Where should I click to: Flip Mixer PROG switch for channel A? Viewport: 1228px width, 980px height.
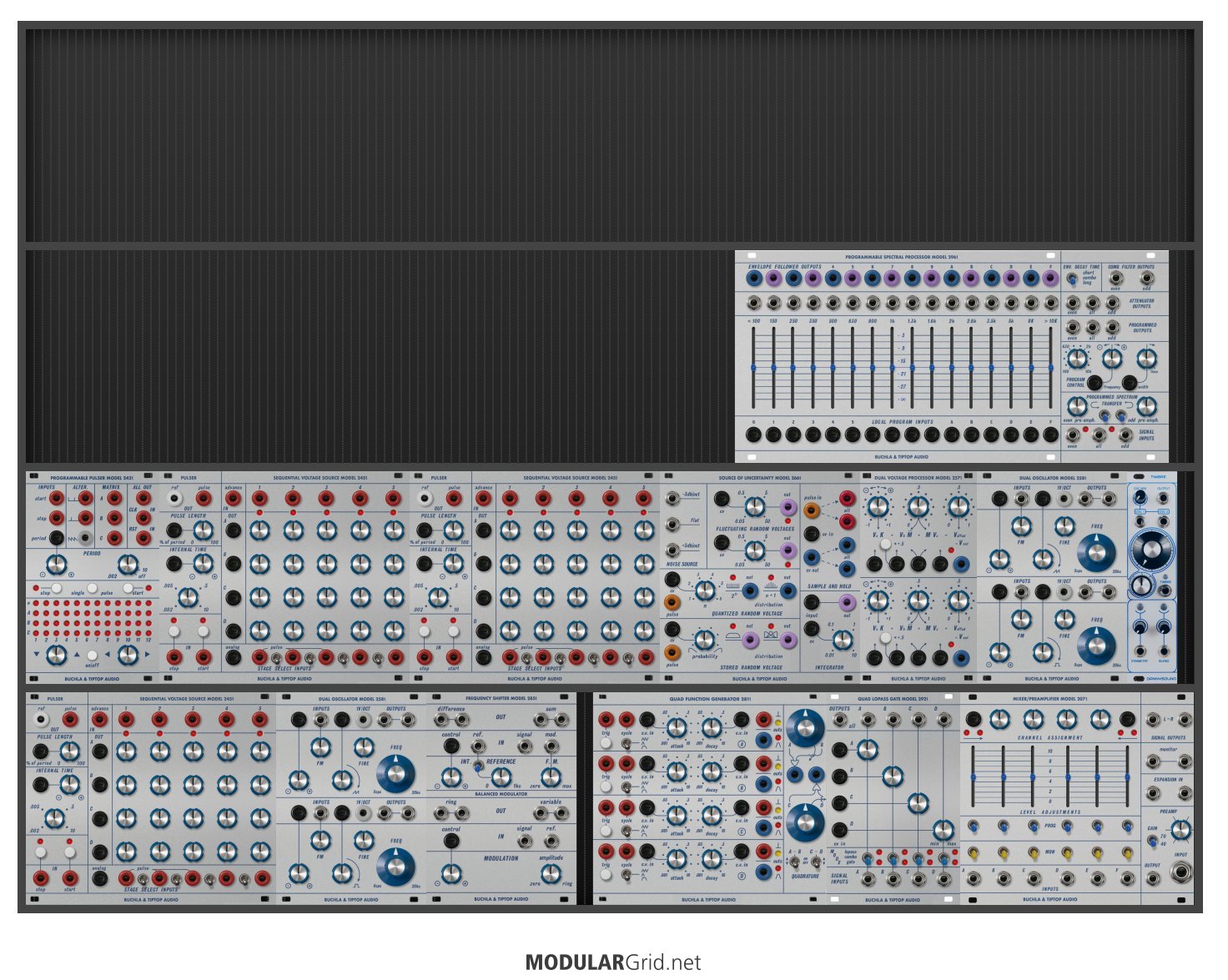972,827
